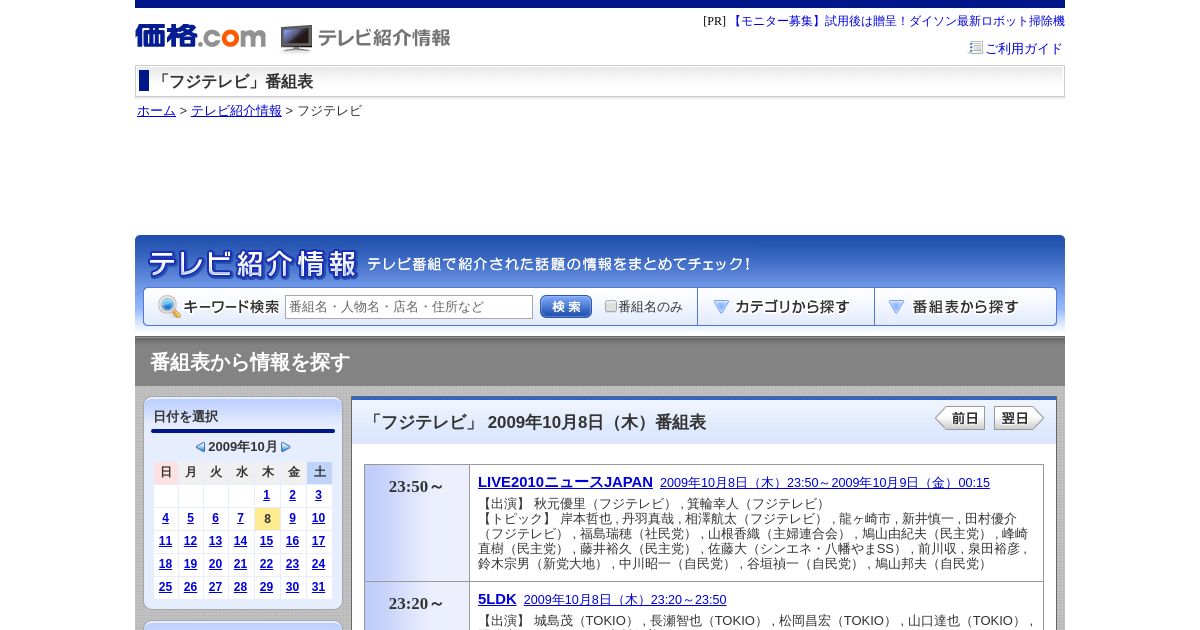Select October 25 in calendar

[x=165, y=587]
